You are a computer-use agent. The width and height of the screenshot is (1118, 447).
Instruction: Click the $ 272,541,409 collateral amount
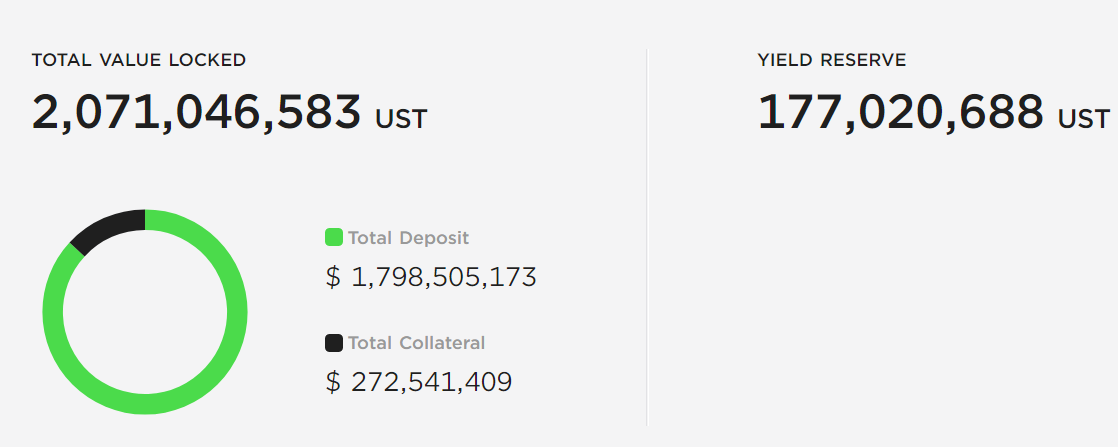[419, 382]
